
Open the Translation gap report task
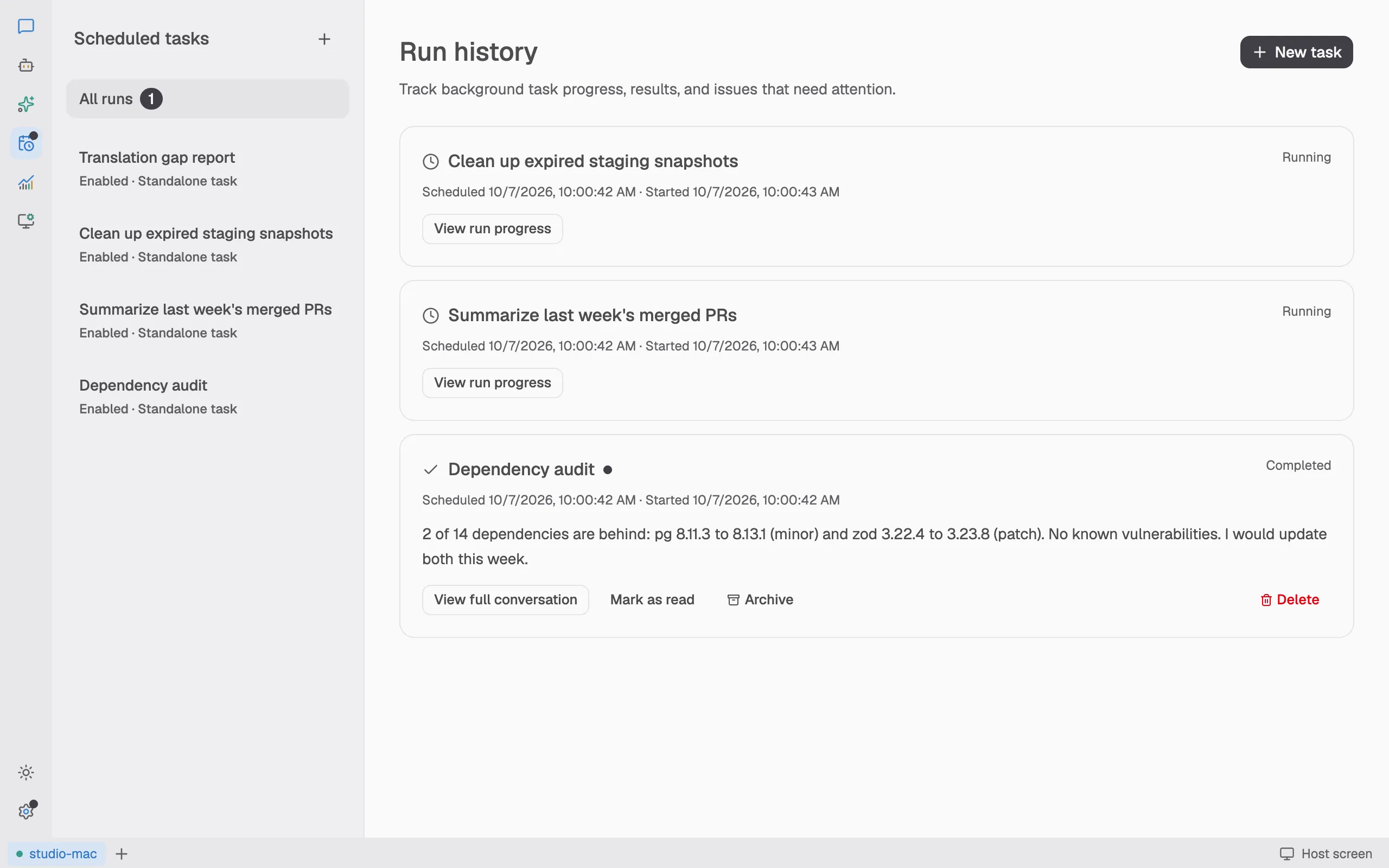[208, 169]
